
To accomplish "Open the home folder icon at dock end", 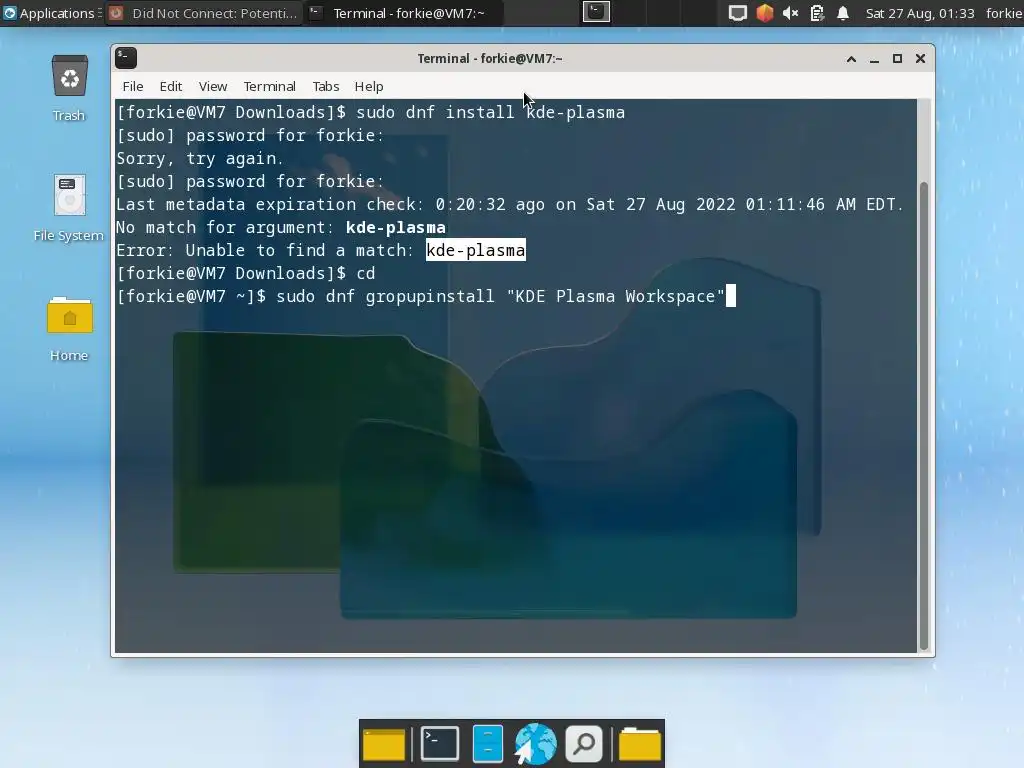I will pos(640,744).
